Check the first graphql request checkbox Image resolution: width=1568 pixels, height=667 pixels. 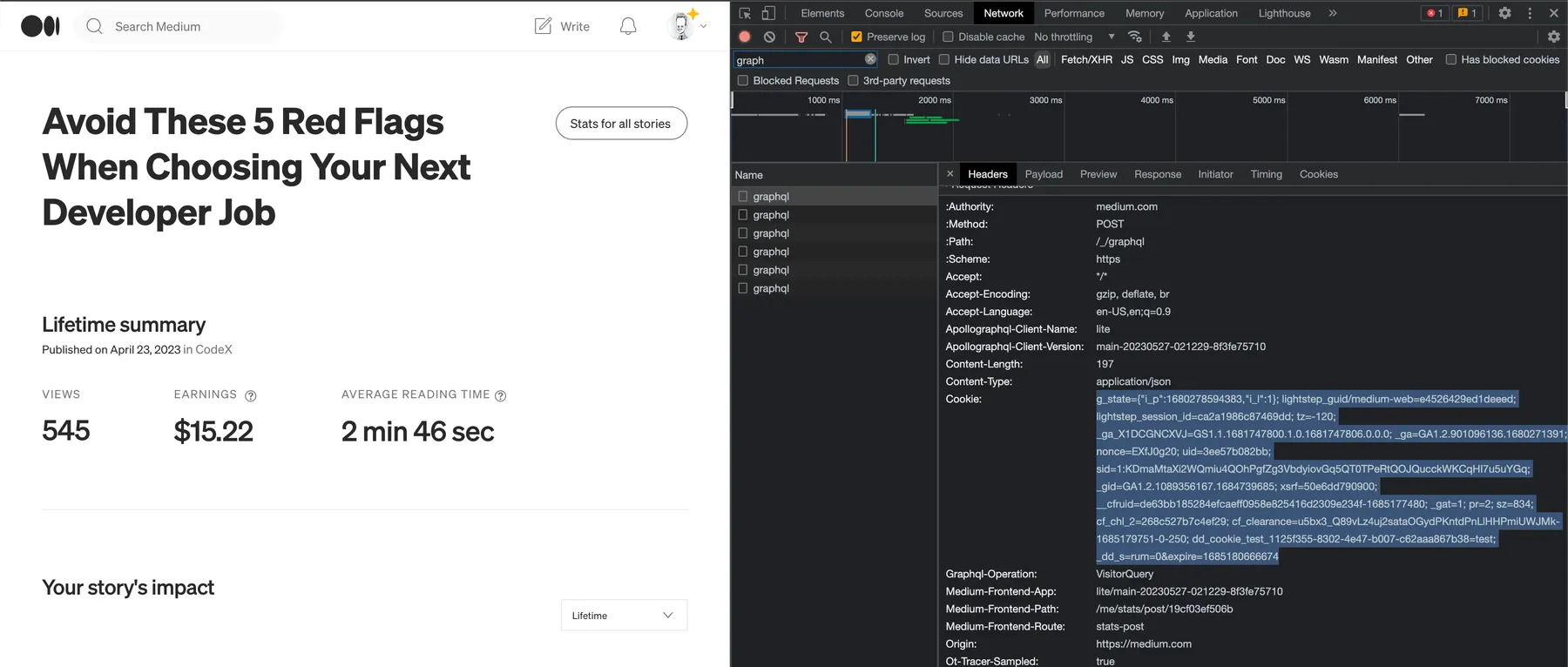(x=743, y=196)
